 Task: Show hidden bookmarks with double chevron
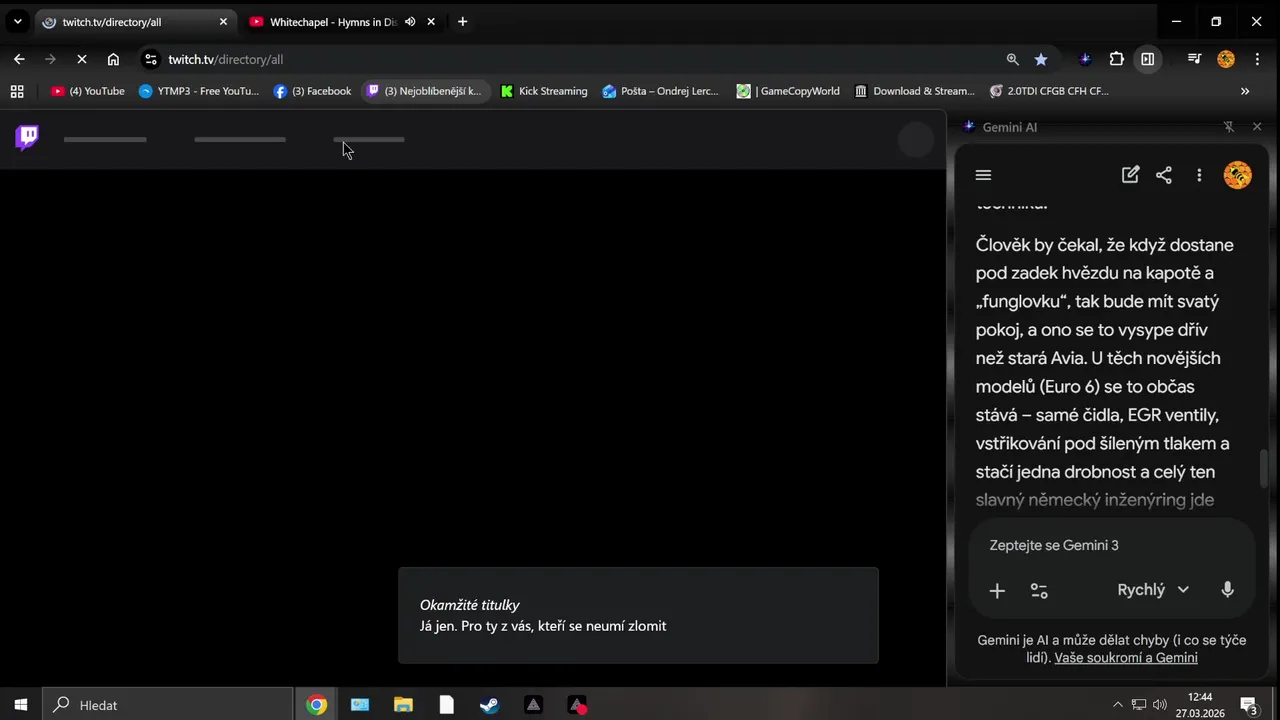(1245, 91)
